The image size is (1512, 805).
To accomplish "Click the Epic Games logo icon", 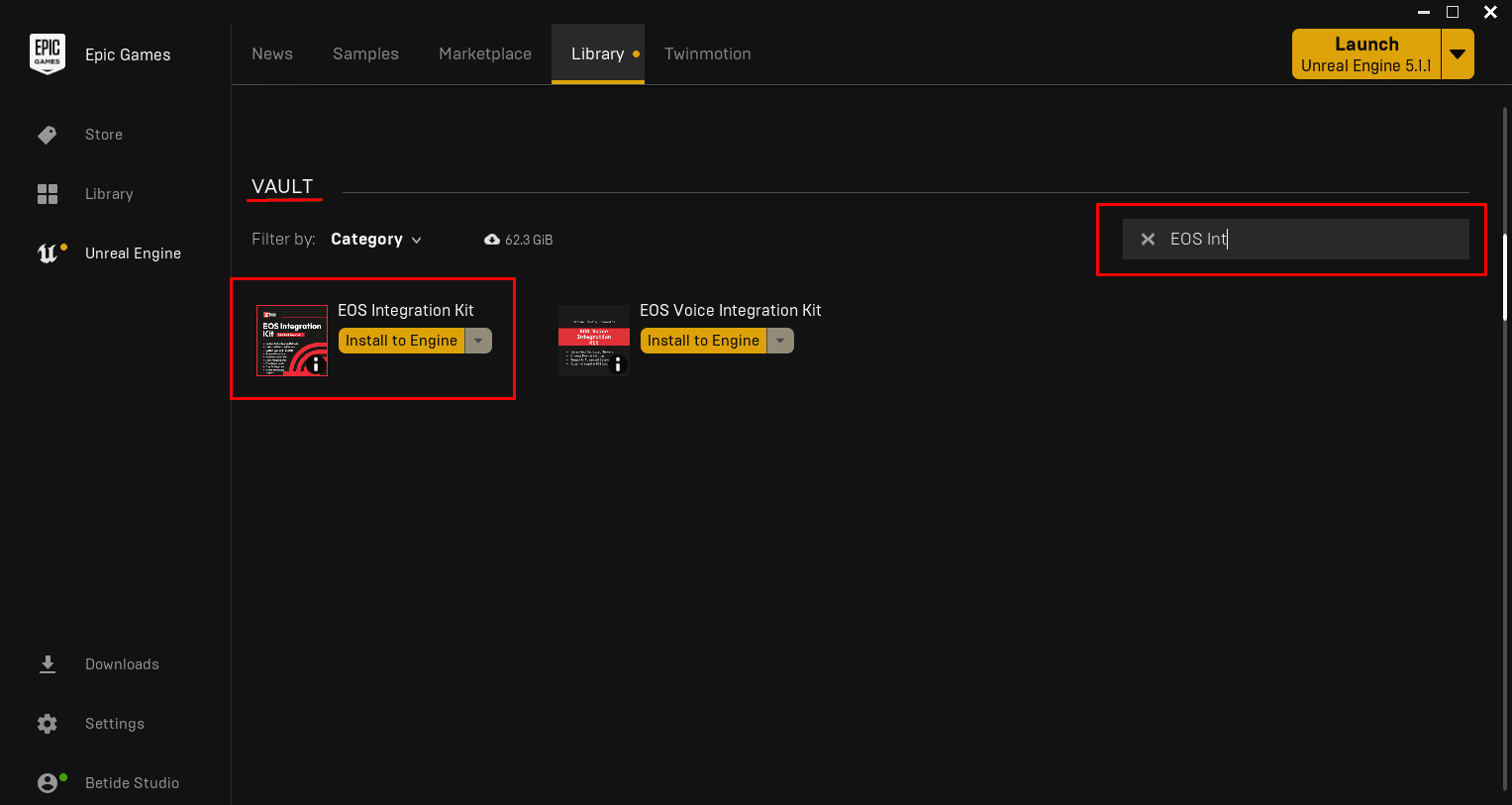I will 48,54.
